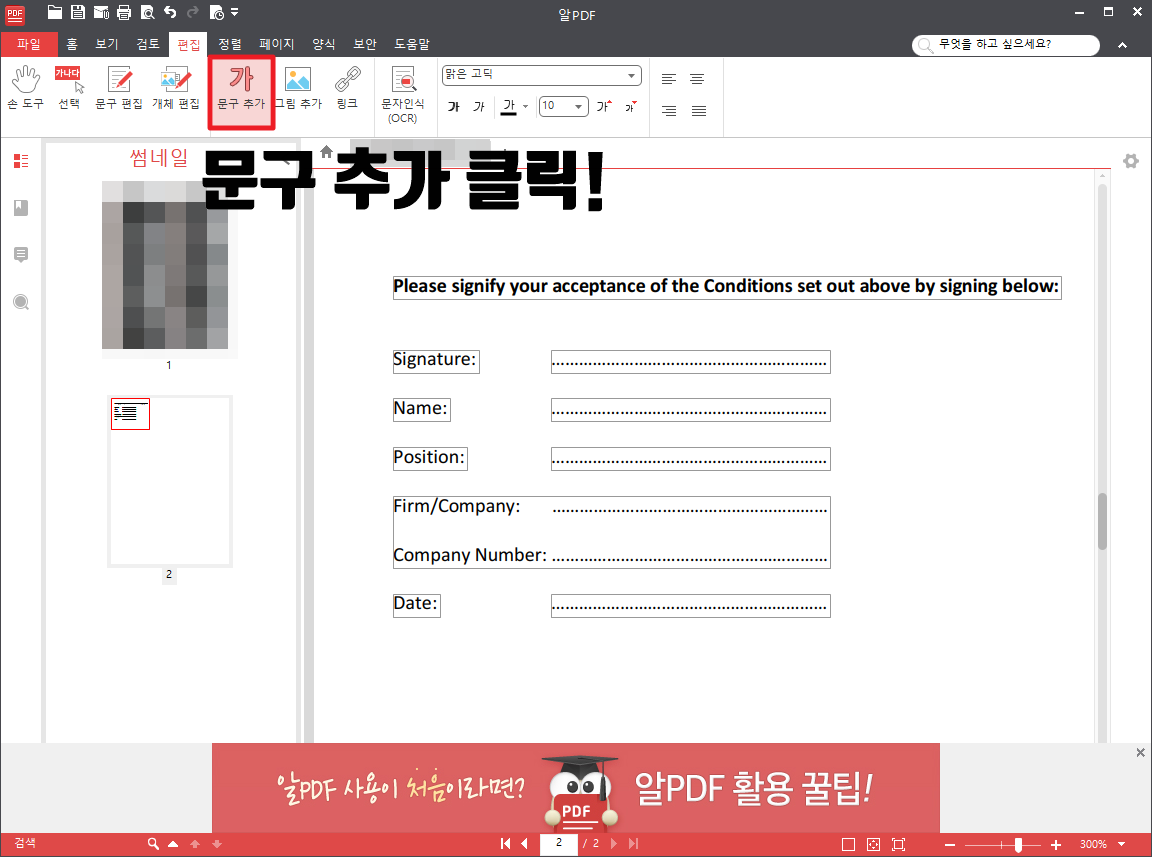Click the settings gear icon
1152x857 pixels.
1131,161
